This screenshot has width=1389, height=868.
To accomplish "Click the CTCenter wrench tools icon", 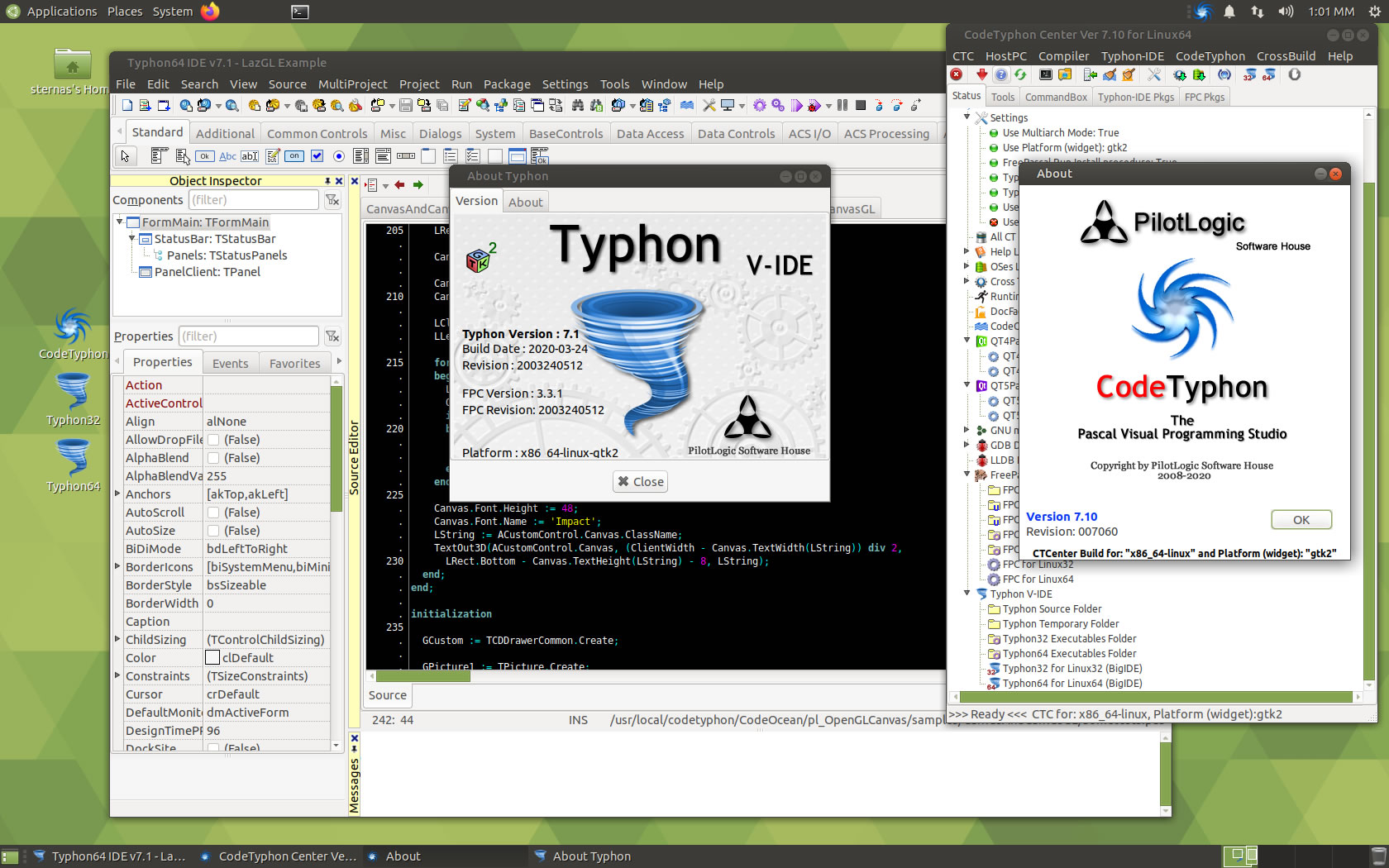I will pyautogui.click(x=1154, y=74).
